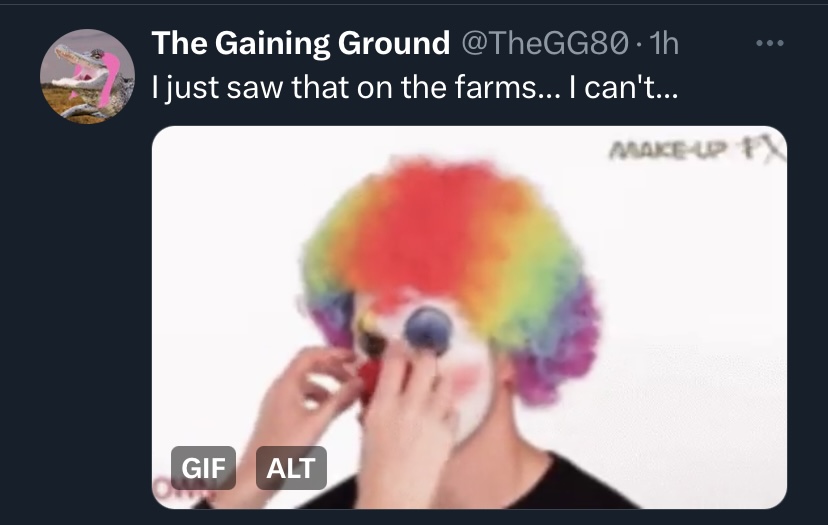Click the GIF badge on the media
This screenshot has width=828, height=525.
coord(203,467)
